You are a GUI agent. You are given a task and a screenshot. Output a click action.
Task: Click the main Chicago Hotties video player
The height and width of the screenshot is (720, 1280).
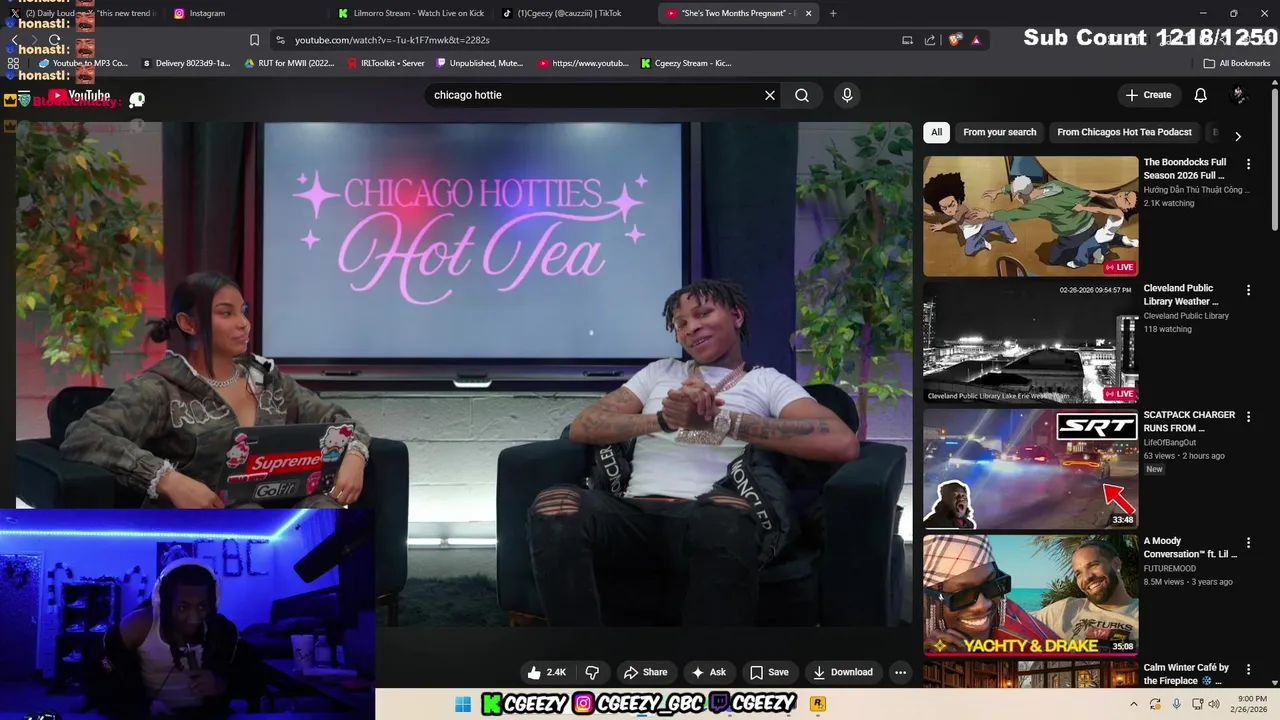tap(464, 375)
